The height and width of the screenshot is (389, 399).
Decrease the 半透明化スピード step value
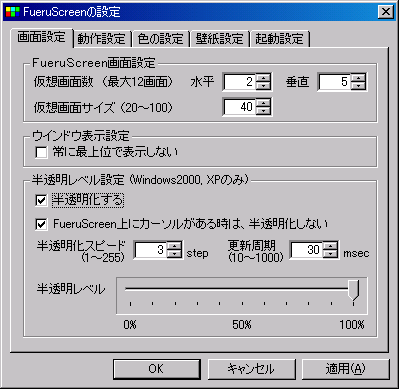point(174,254)
